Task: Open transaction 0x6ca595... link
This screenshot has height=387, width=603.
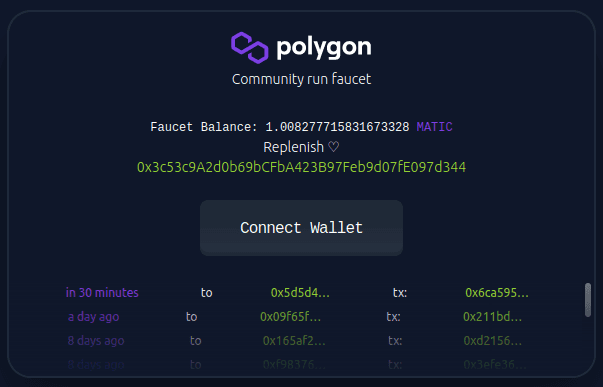Action: (497, 293)
